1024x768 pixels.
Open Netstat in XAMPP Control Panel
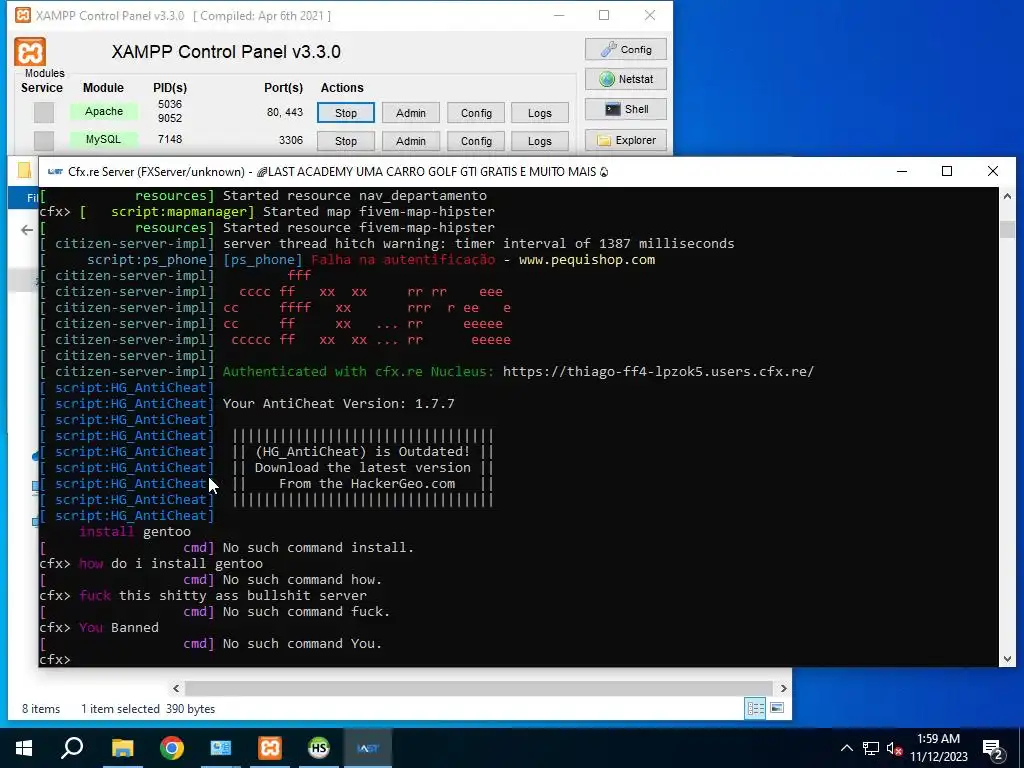pos(626,79)
